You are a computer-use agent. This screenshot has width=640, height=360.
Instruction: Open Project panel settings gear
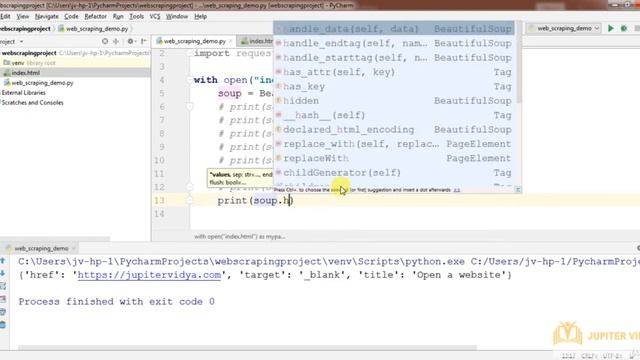(131, 41)
